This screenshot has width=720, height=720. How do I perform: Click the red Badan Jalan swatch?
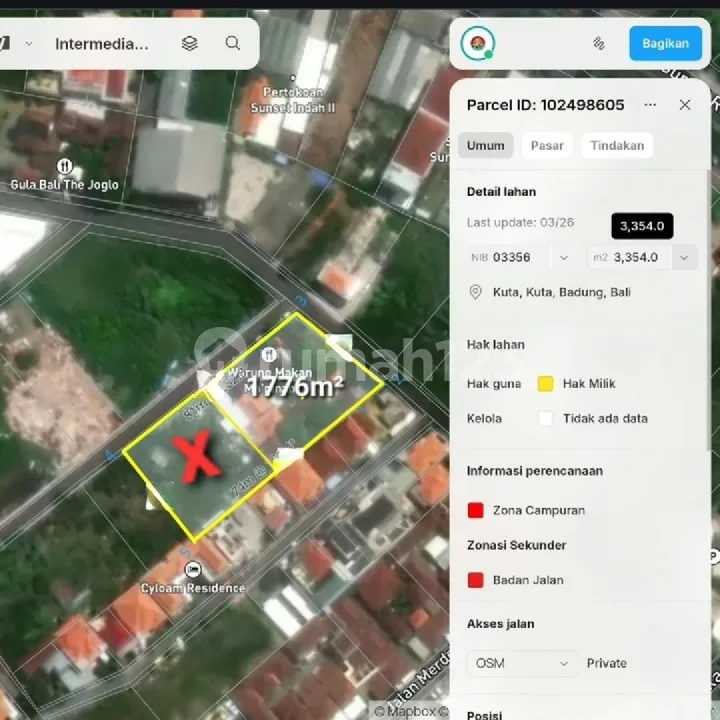click(x=475, y=580)
